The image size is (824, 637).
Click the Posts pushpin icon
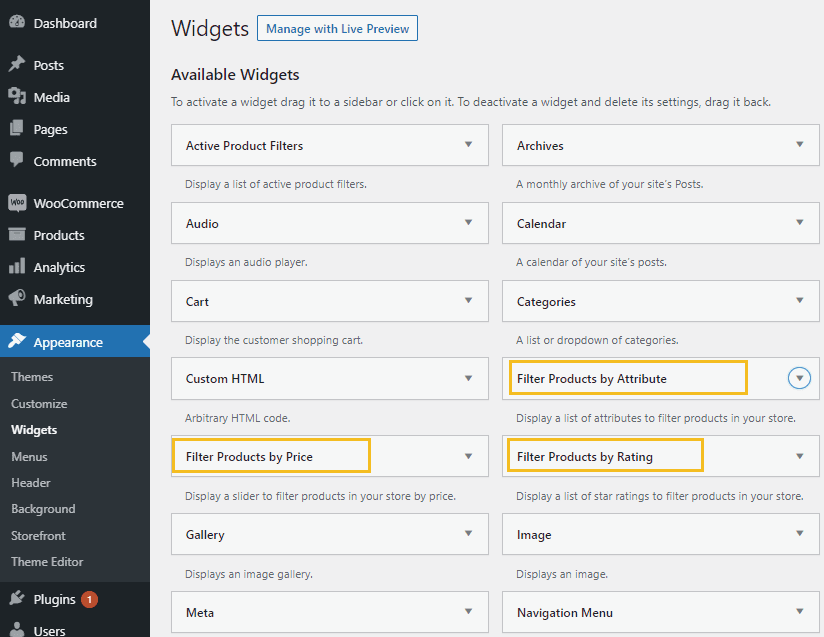(x=17, y=64)
